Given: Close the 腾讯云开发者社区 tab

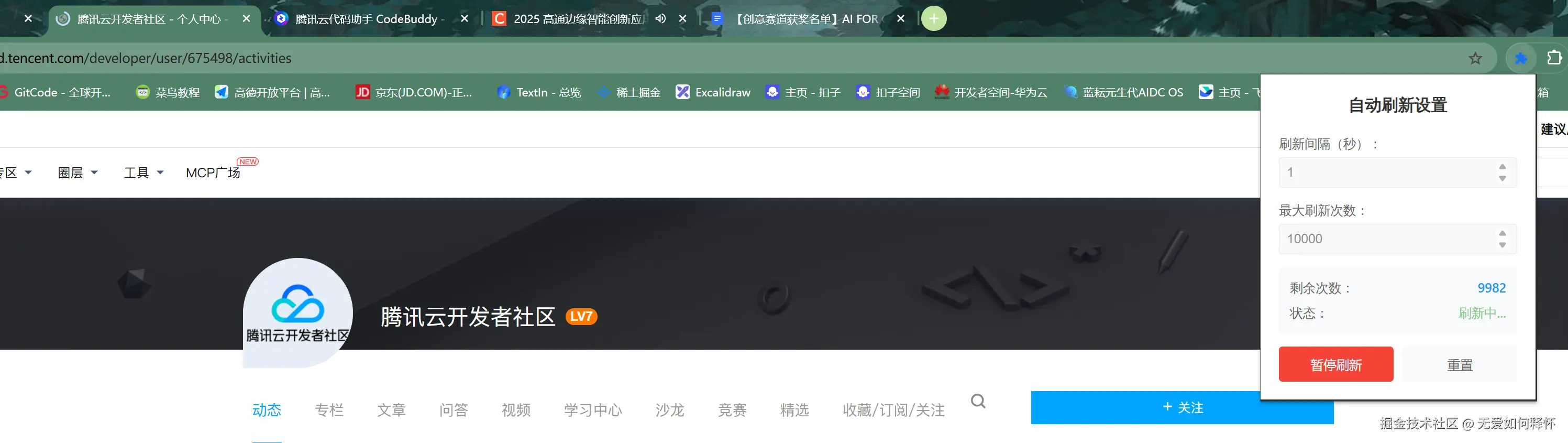Looking at the screenshot, I should click(246, 19).
